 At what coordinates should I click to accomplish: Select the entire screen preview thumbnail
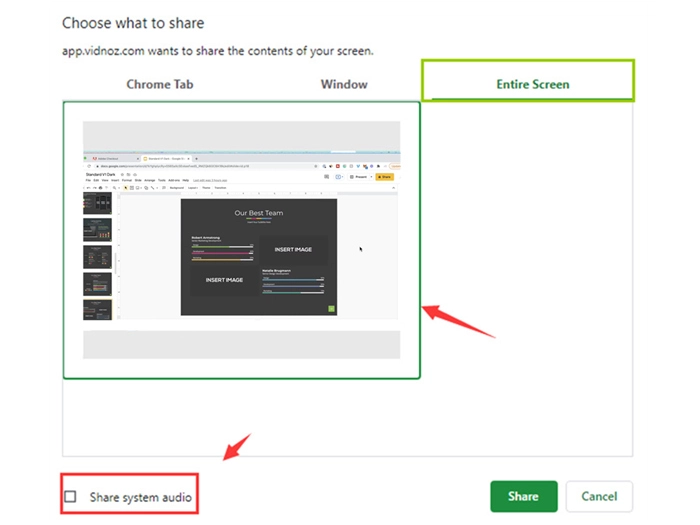click(x=241, y=240)
